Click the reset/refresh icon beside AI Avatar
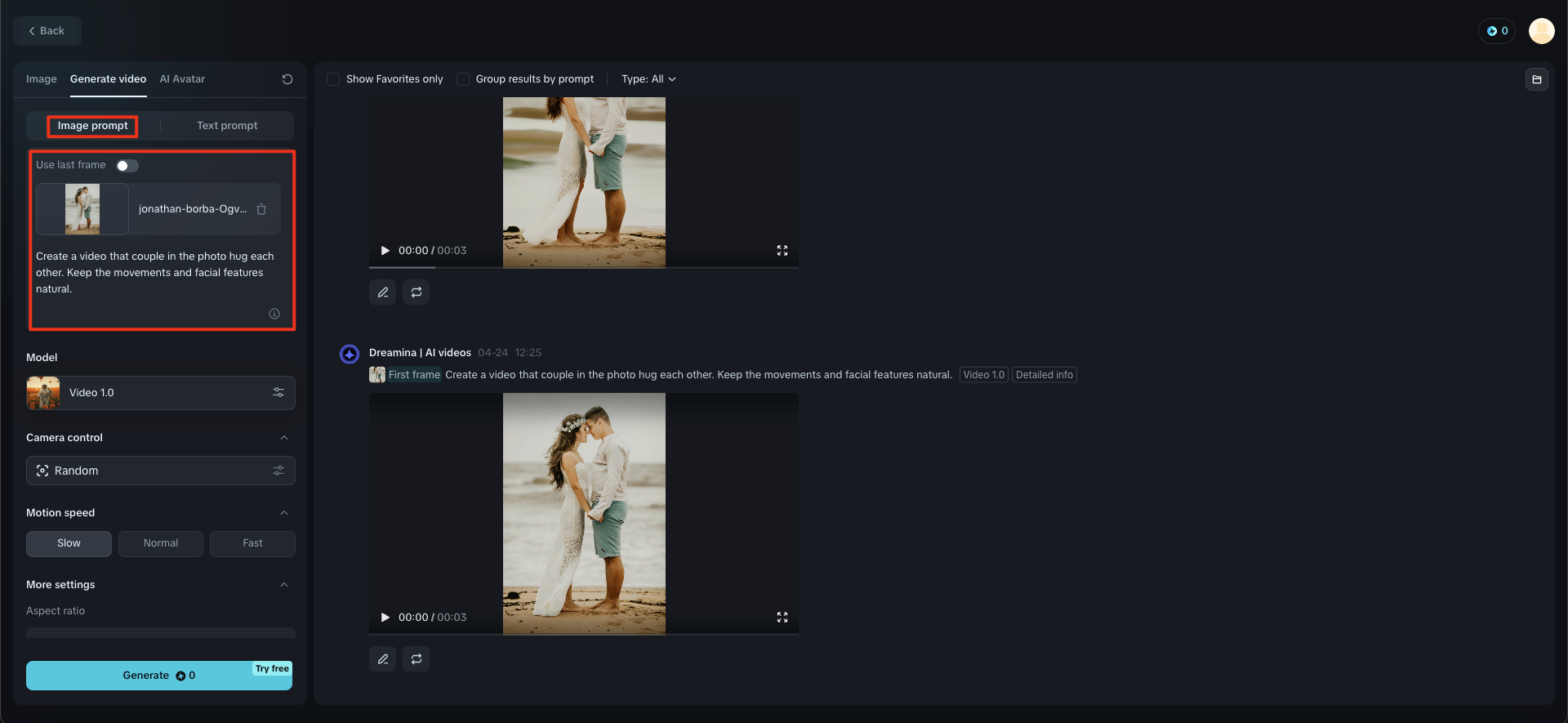The height and width of the screenshot is (723, 1568). [x=287, y=79]
